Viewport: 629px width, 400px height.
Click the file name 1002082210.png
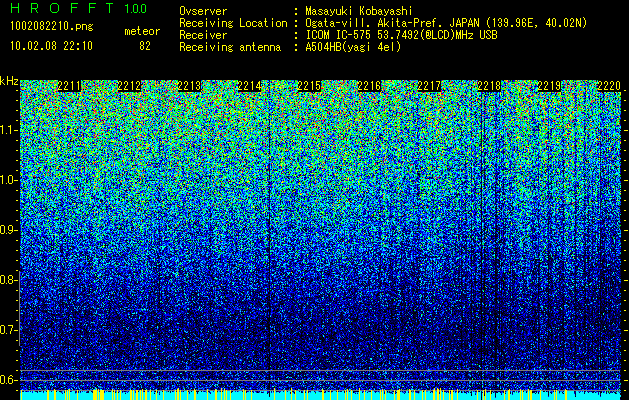[x=52, y=26]
